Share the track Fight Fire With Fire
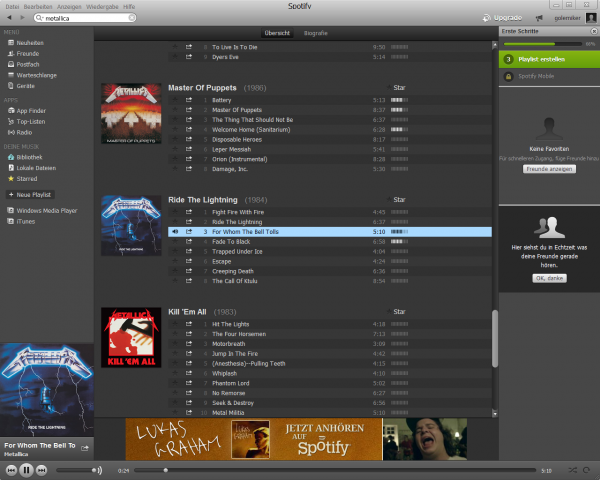This screenshot has width=600, height=480. (189, 212)
